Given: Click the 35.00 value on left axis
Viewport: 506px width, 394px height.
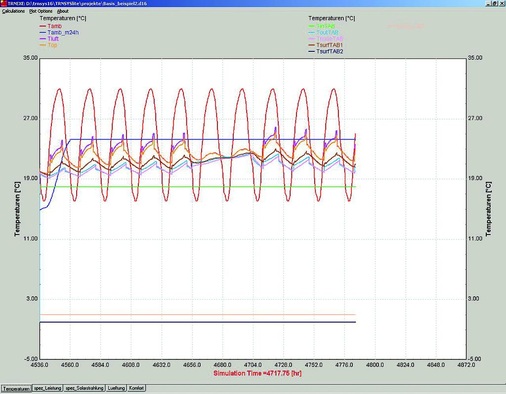Looking at the screenshot, I should [x=30, y=58].
